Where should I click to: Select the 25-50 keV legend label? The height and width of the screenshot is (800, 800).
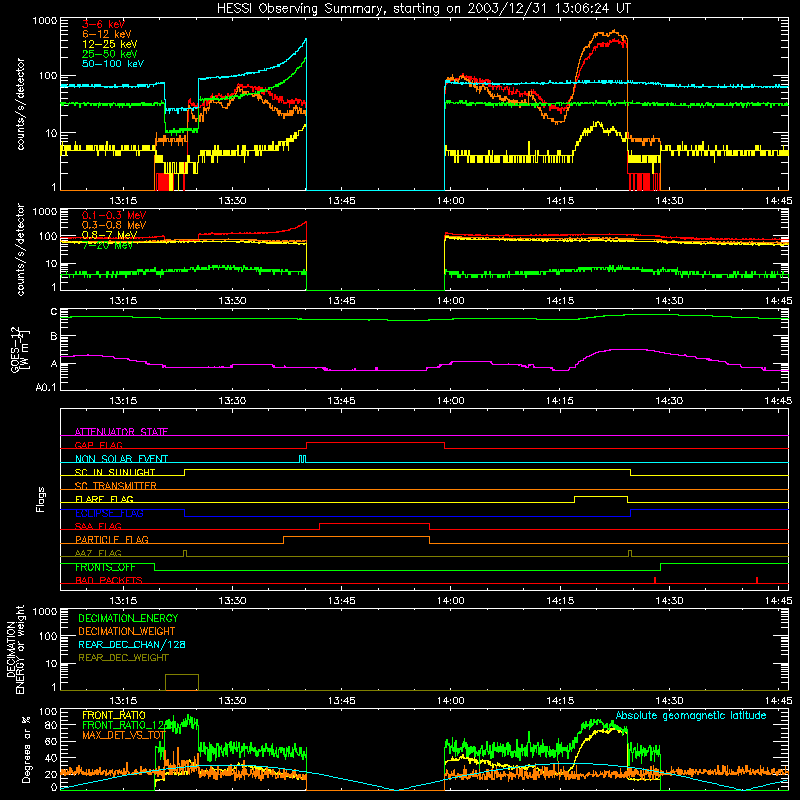point(109,54)
